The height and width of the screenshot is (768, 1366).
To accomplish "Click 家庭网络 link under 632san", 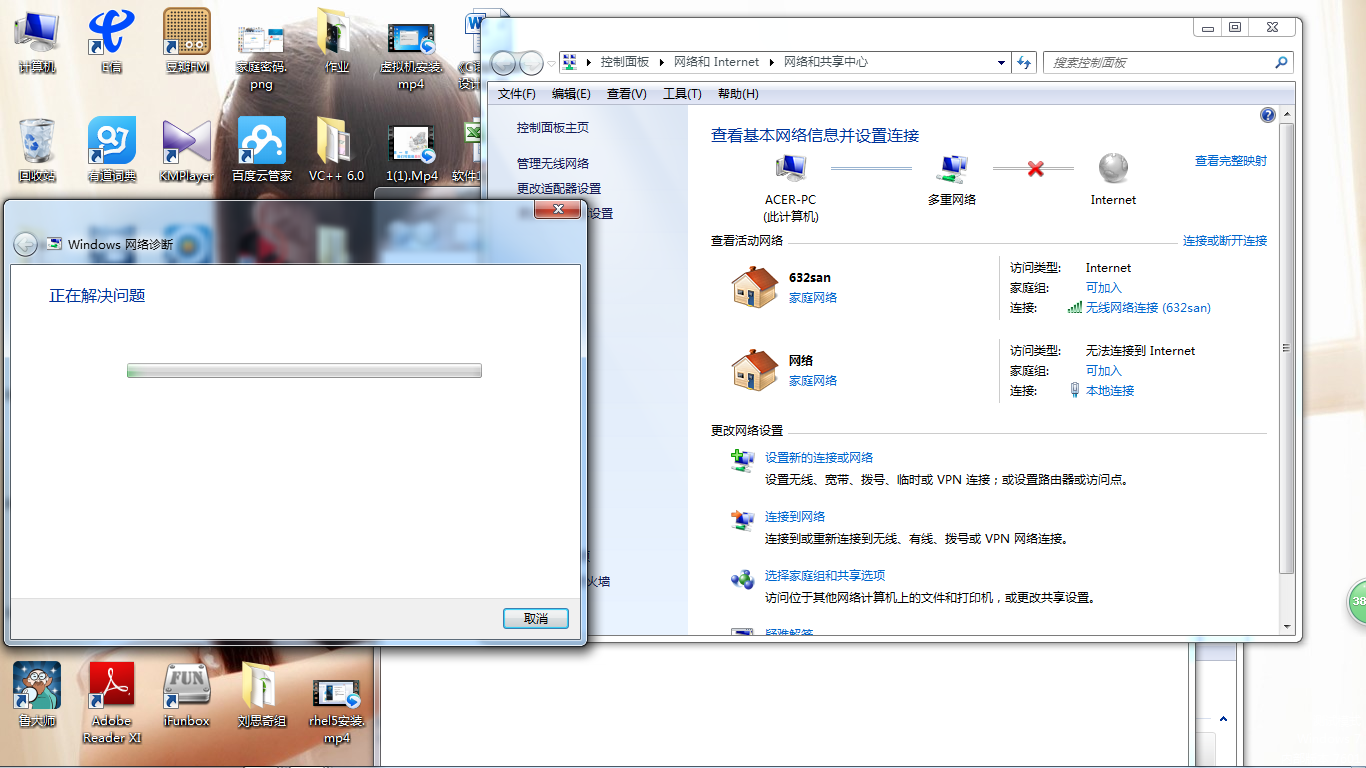I will pos(813,298).
